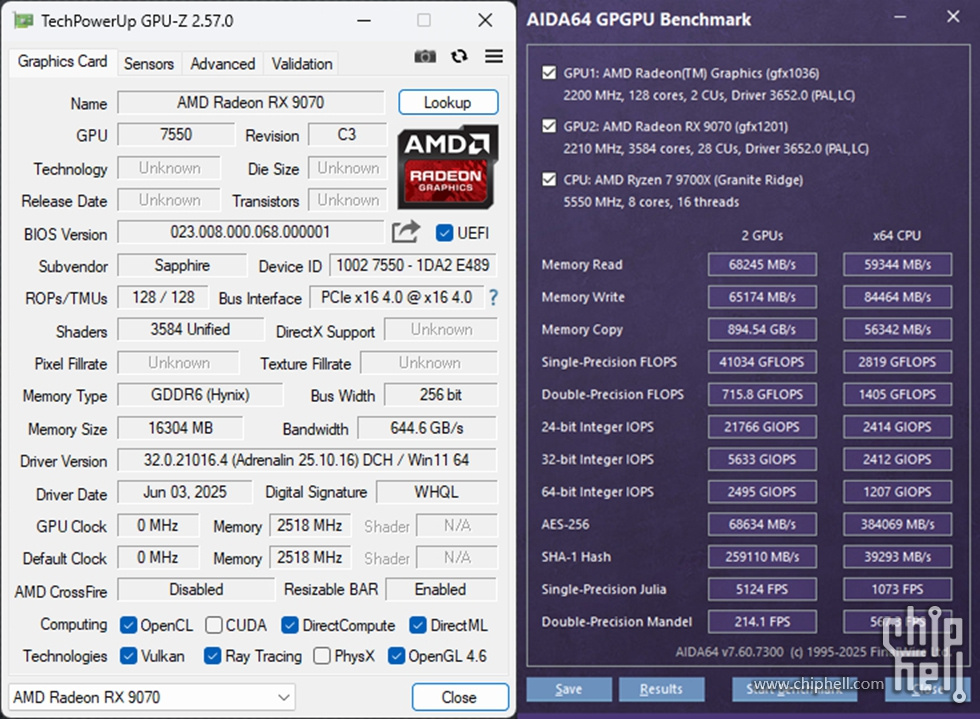
Task: Click the ROPs/TMUs field 128 / 128
Action: [x=164, y=298]
